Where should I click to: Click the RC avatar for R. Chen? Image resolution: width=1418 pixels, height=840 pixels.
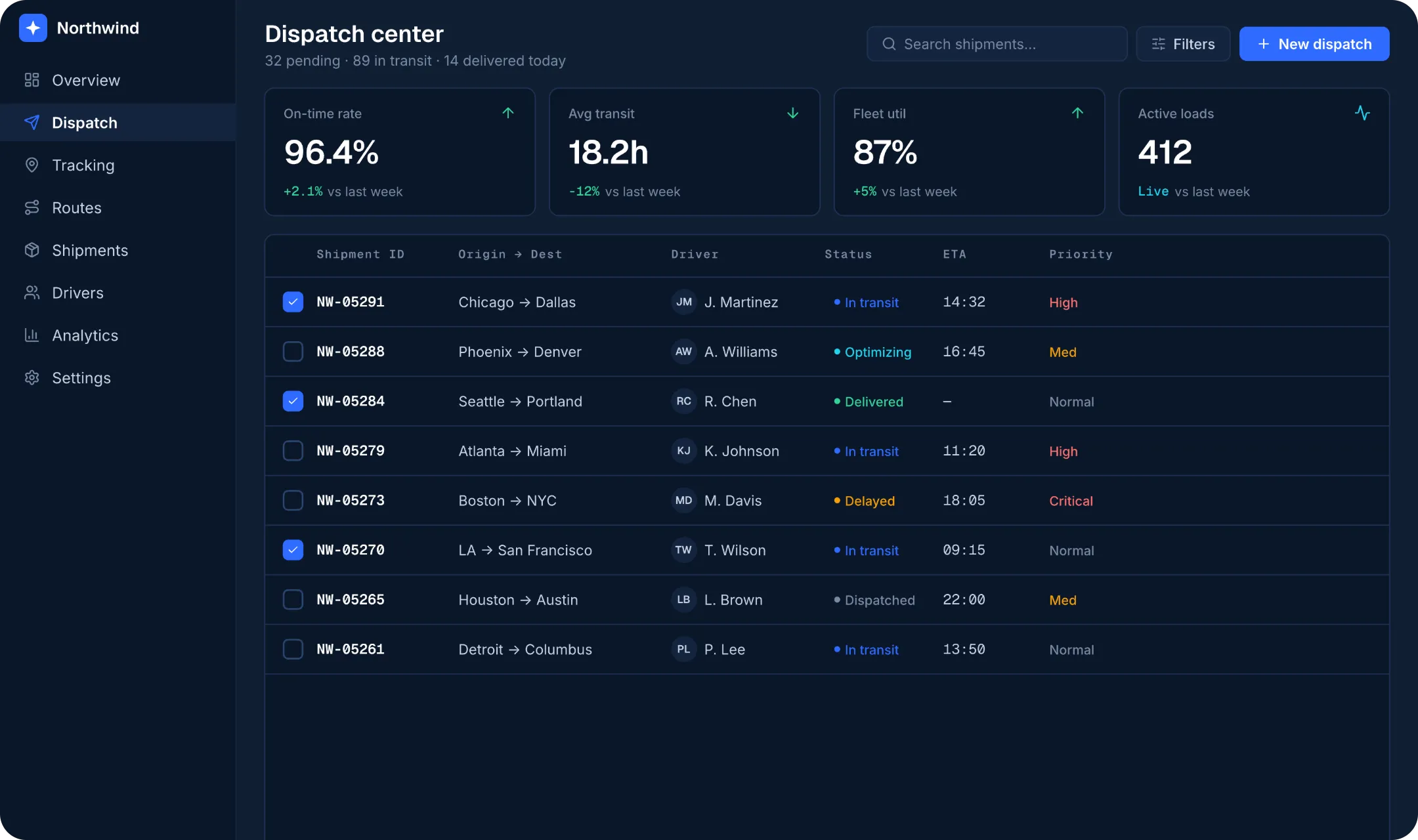684,401
